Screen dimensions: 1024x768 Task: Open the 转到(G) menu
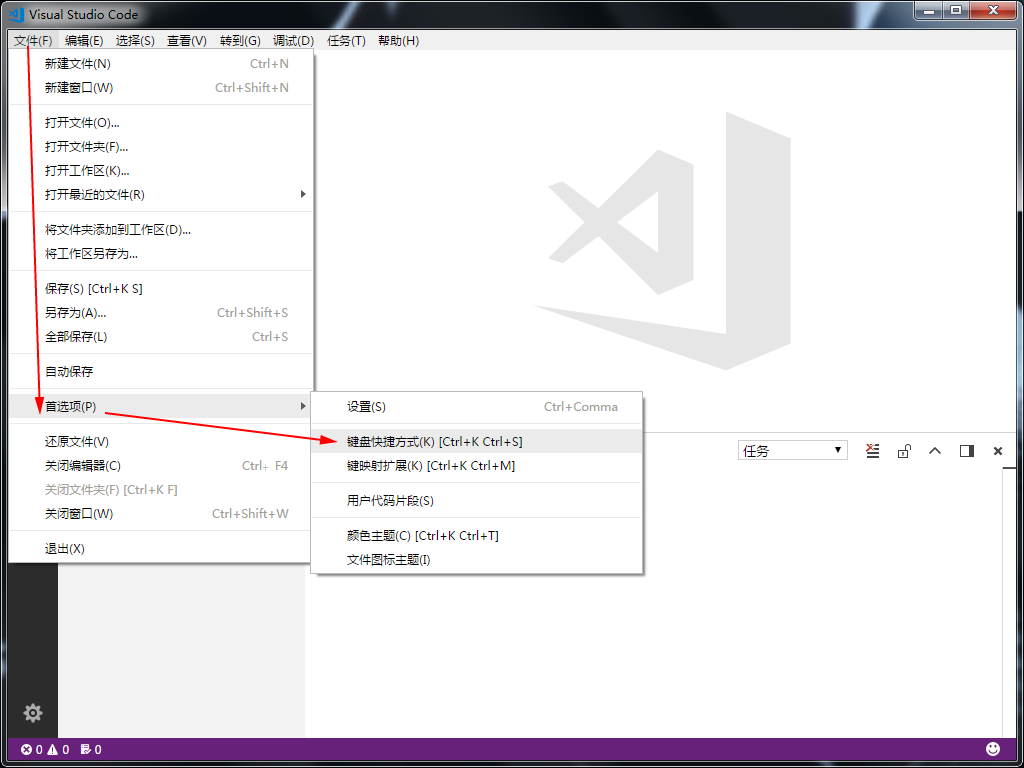coord(240,40)
